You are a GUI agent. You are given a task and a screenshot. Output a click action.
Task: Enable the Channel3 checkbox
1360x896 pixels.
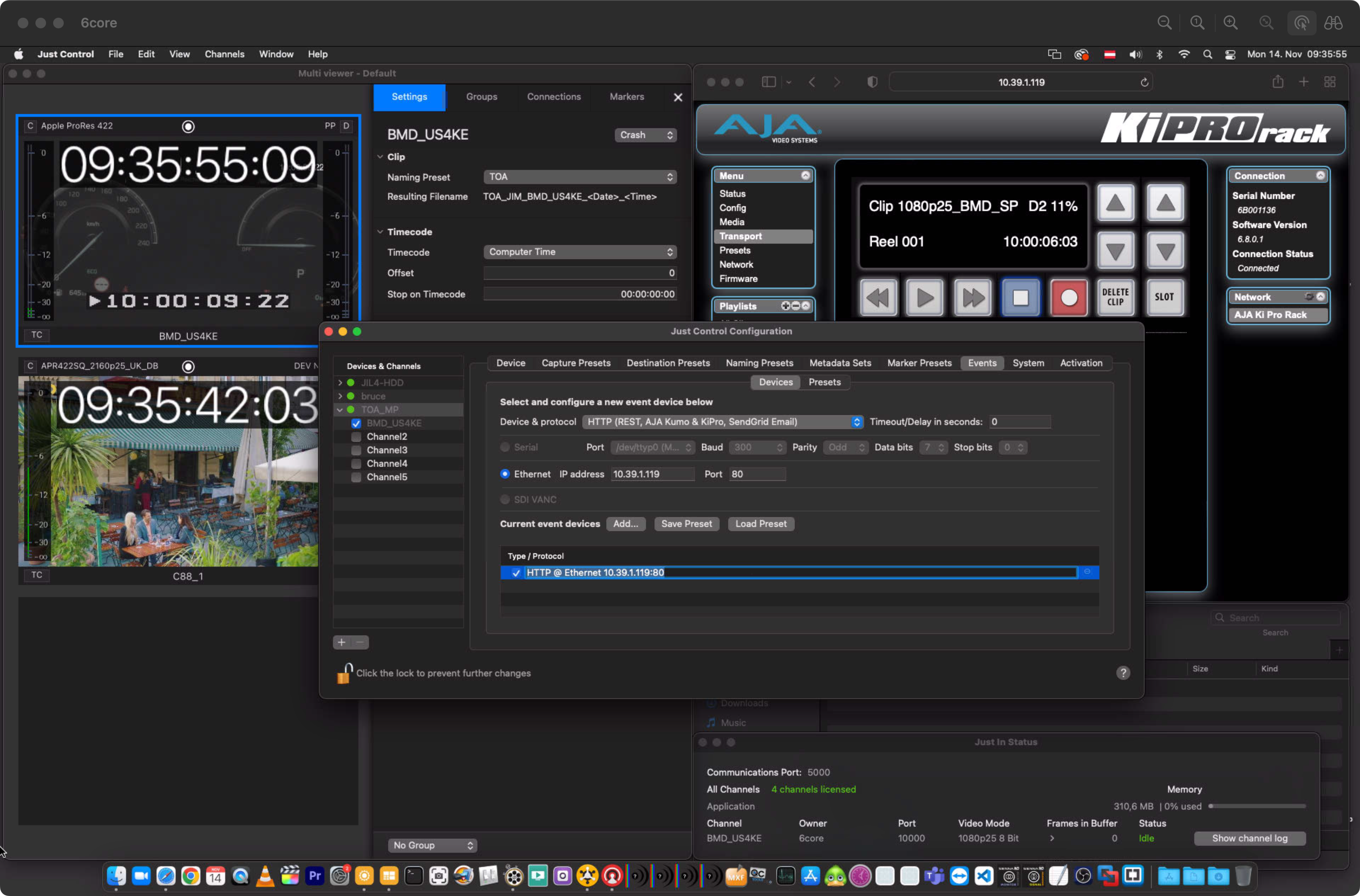[x=356, y=450]
